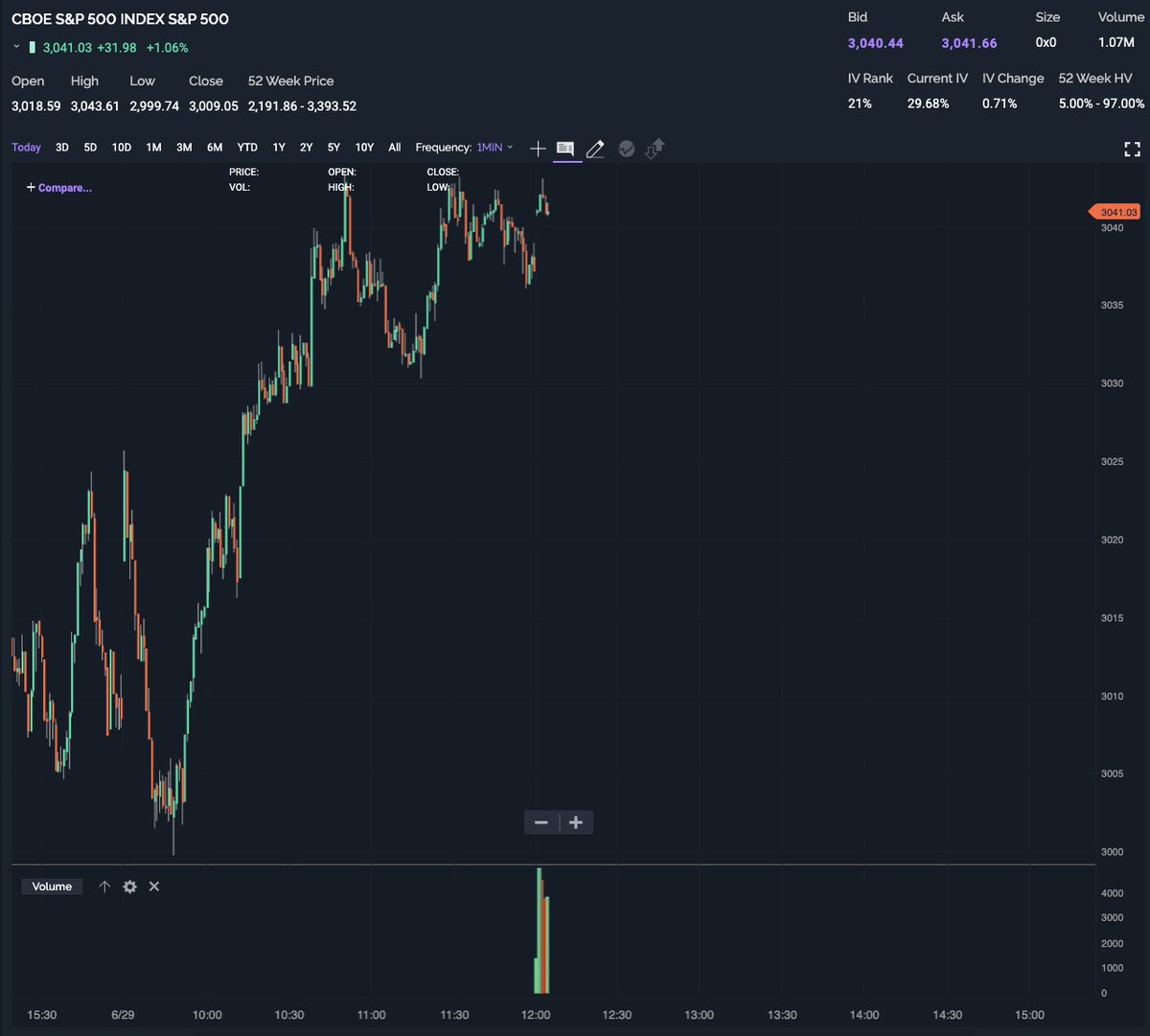
Task: Expand the chevron beside the symbol price
Action: tap(16, 47)
